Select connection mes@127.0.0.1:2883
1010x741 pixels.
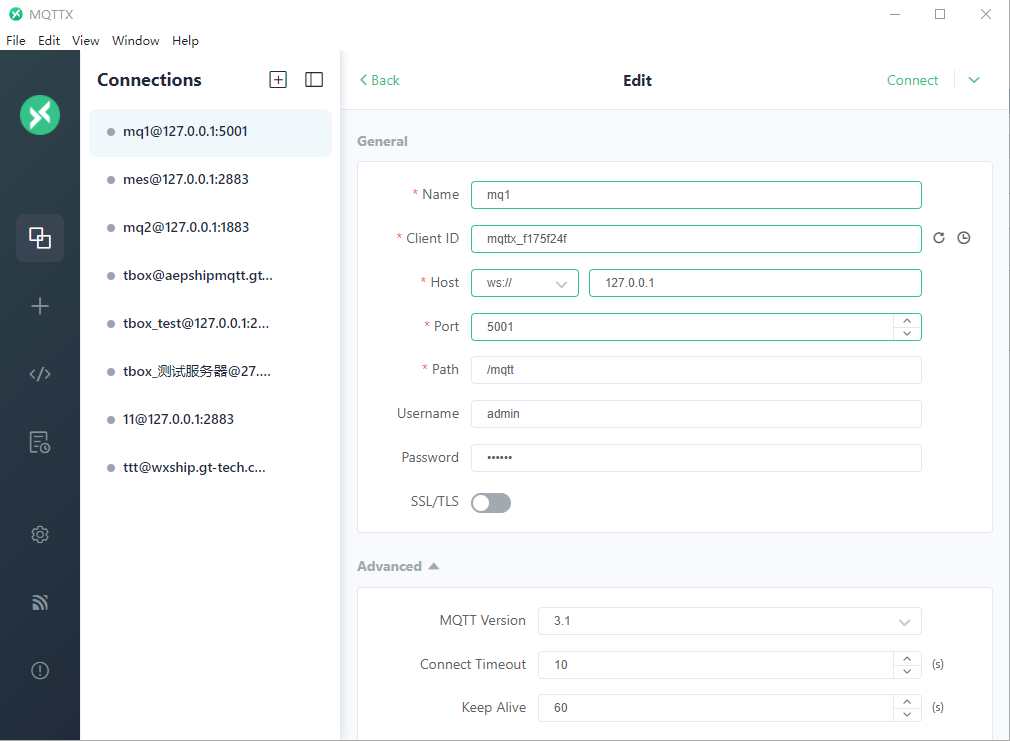210,180
